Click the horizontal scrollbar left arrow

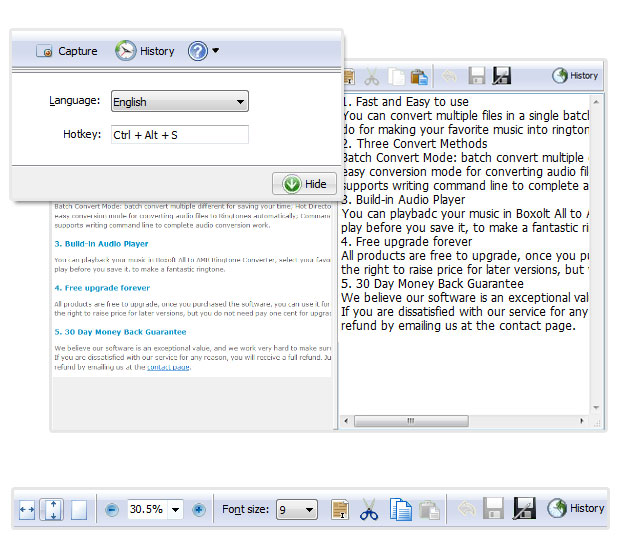point(346,421)
